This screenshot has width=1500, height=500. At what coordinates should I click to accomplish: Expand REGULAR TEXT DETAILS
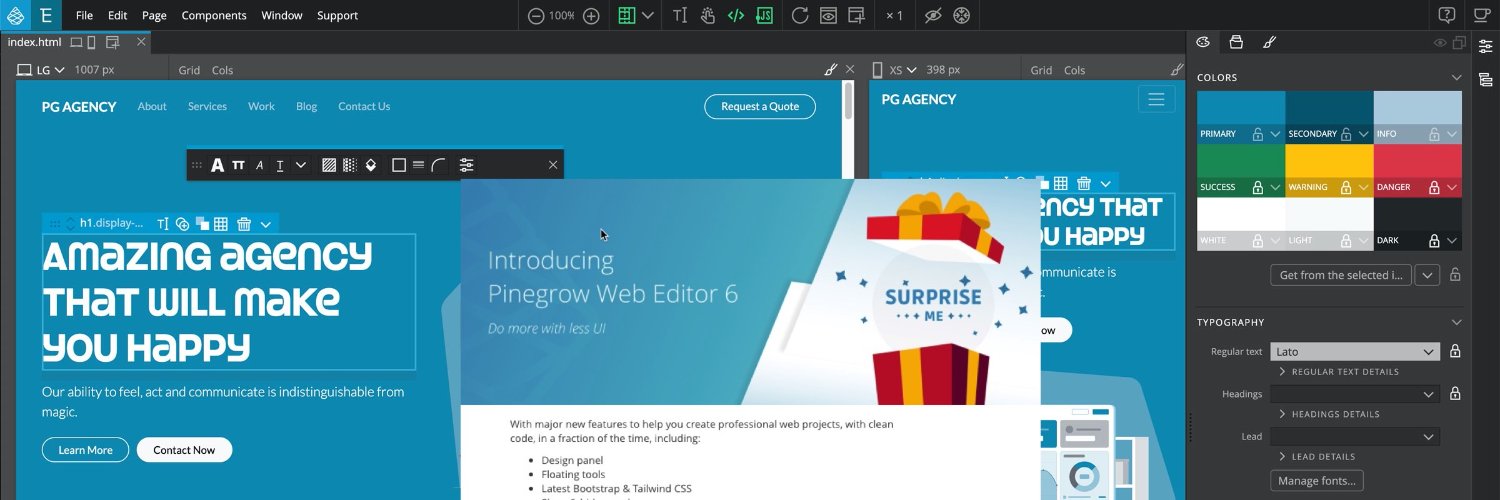(x=1339, y=372)
